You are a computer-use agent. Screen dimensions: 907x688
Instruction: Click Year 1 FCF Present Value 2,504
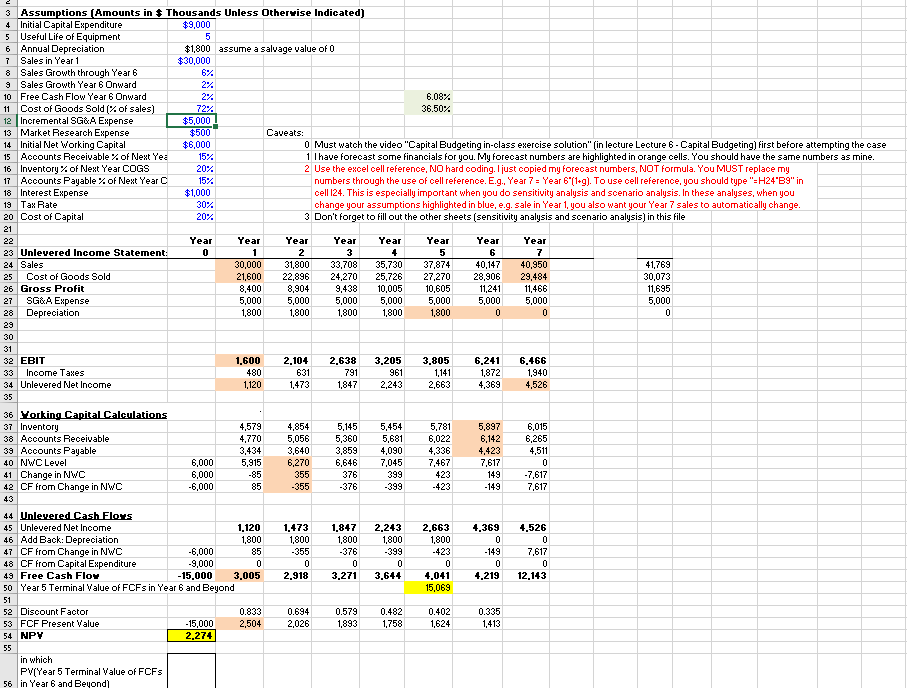click(x=239, y=624)
